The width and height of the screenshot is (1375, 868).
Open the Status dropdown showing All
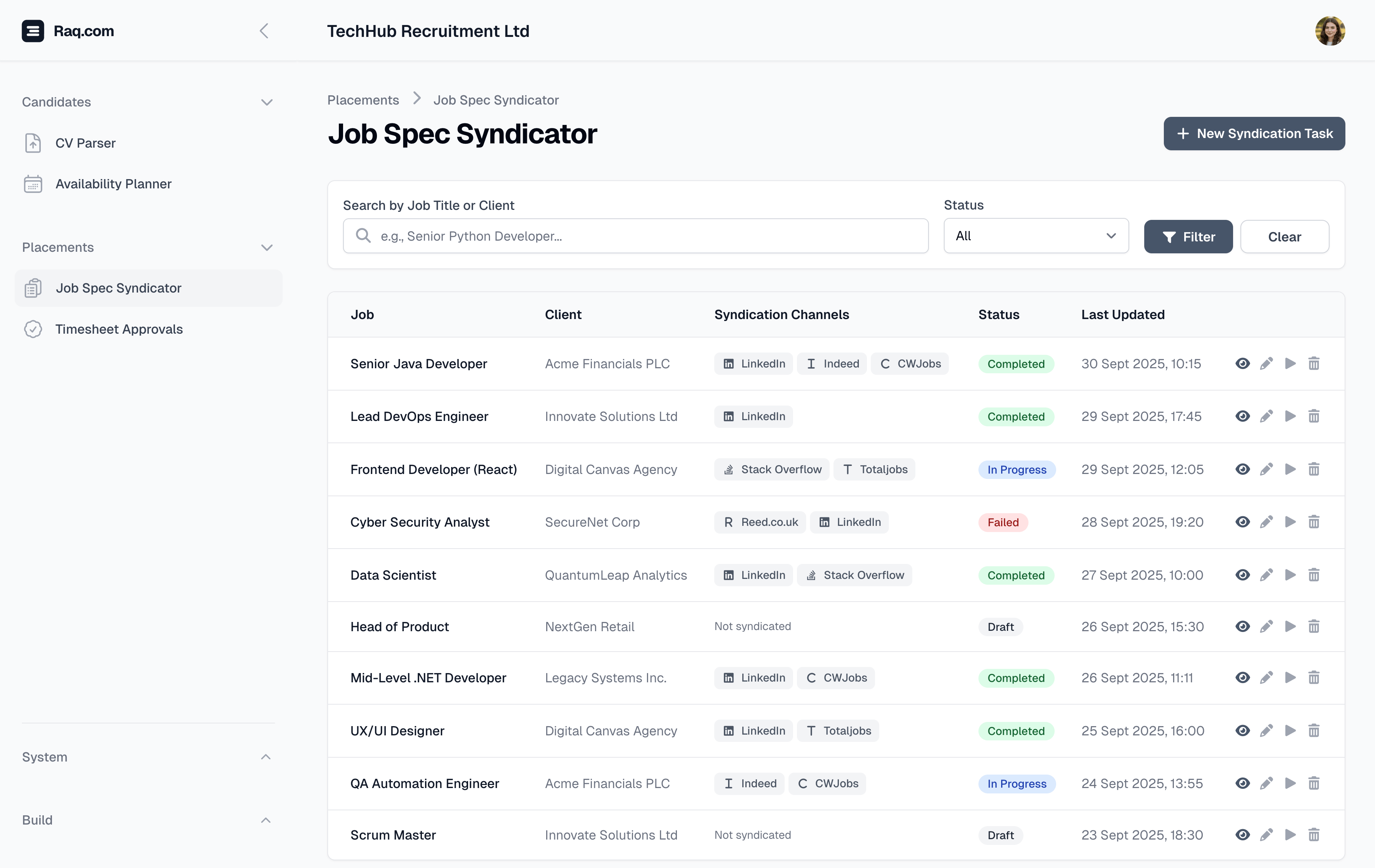click(1036, 236)
